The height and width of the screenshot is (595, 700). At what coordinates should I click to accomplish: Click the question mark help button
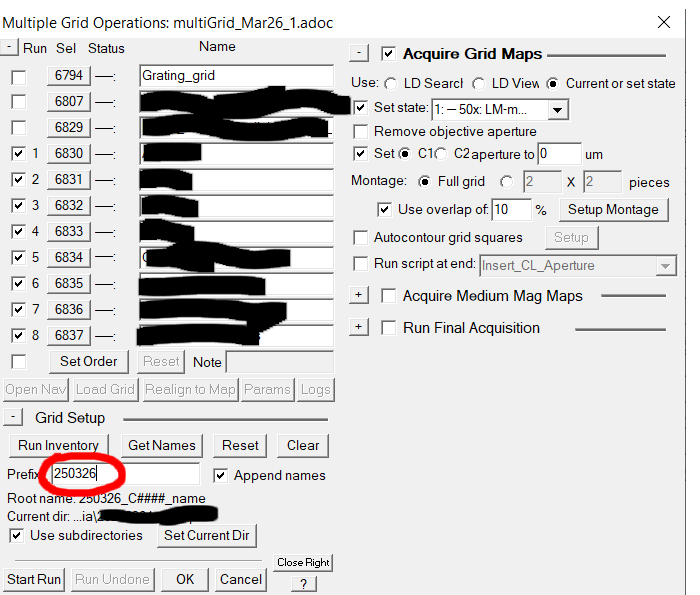click(x=304, y=584)
